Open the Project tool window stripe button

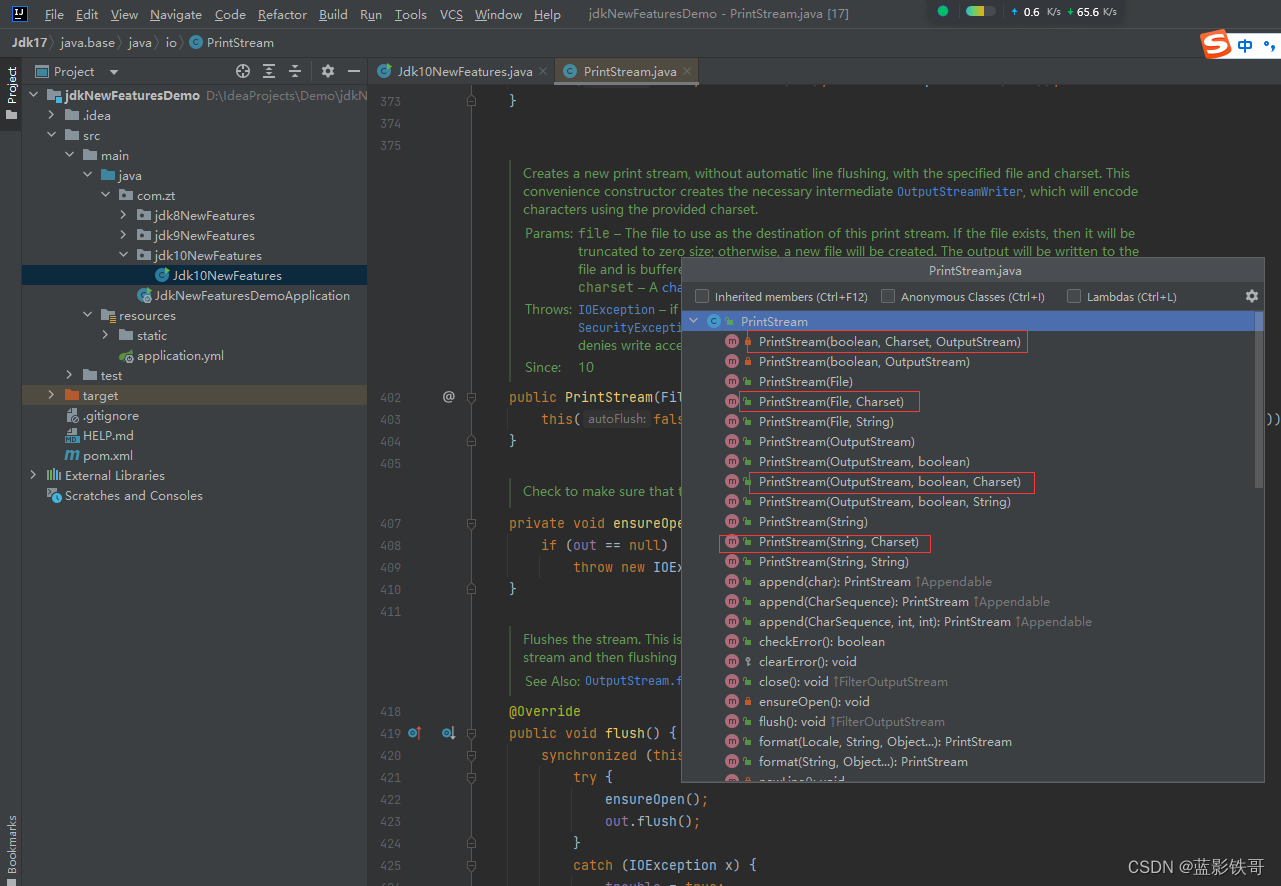11,93
